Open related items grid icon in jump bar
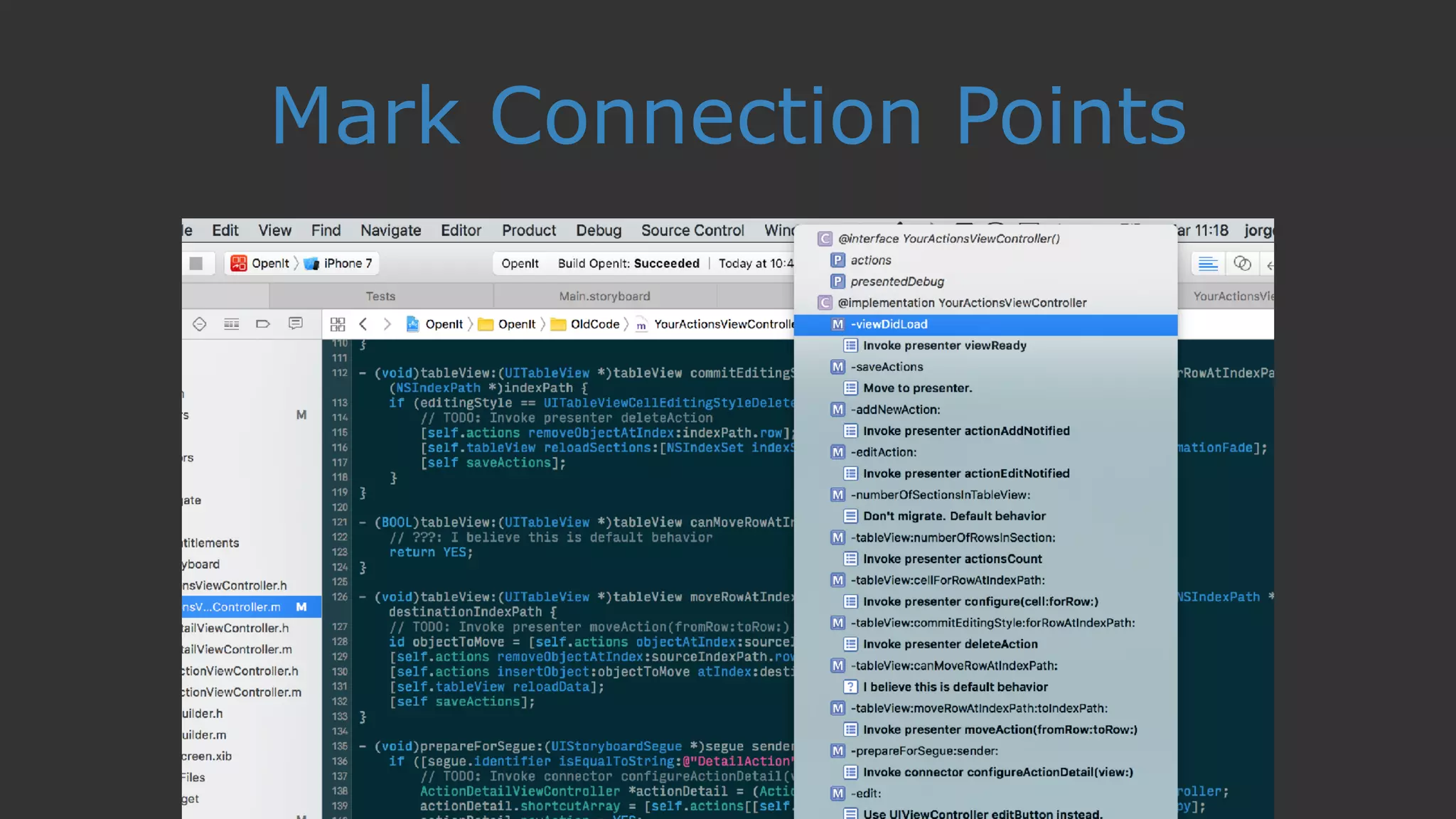This screenshot has width=1456, height=819. point(338,324)
